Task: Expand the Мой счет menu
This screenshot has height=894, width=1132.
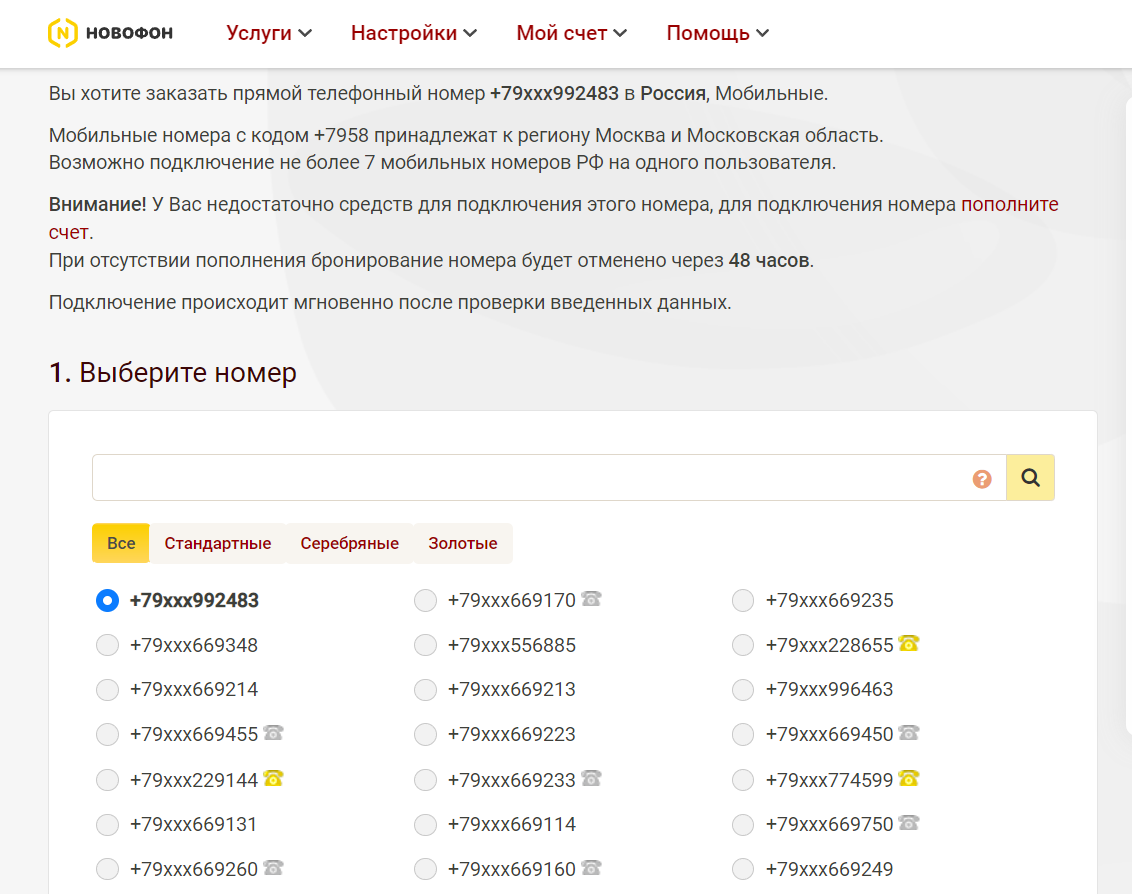Action: pyautogui.click(x=571, y=33)
